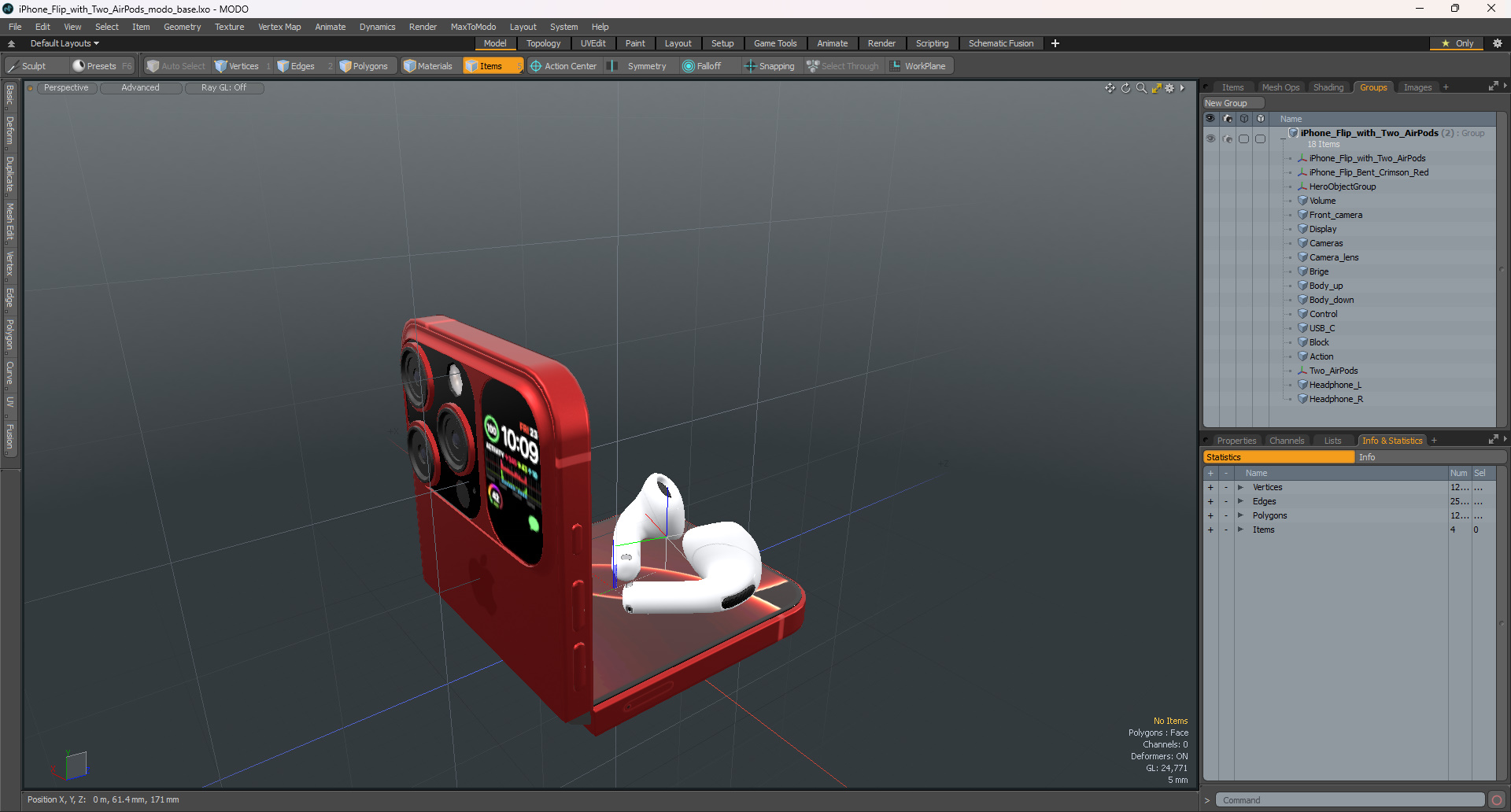Expand the Items statistics row
The width and height of the screenshot is (1511, 812).
(x=1240, y=530)
